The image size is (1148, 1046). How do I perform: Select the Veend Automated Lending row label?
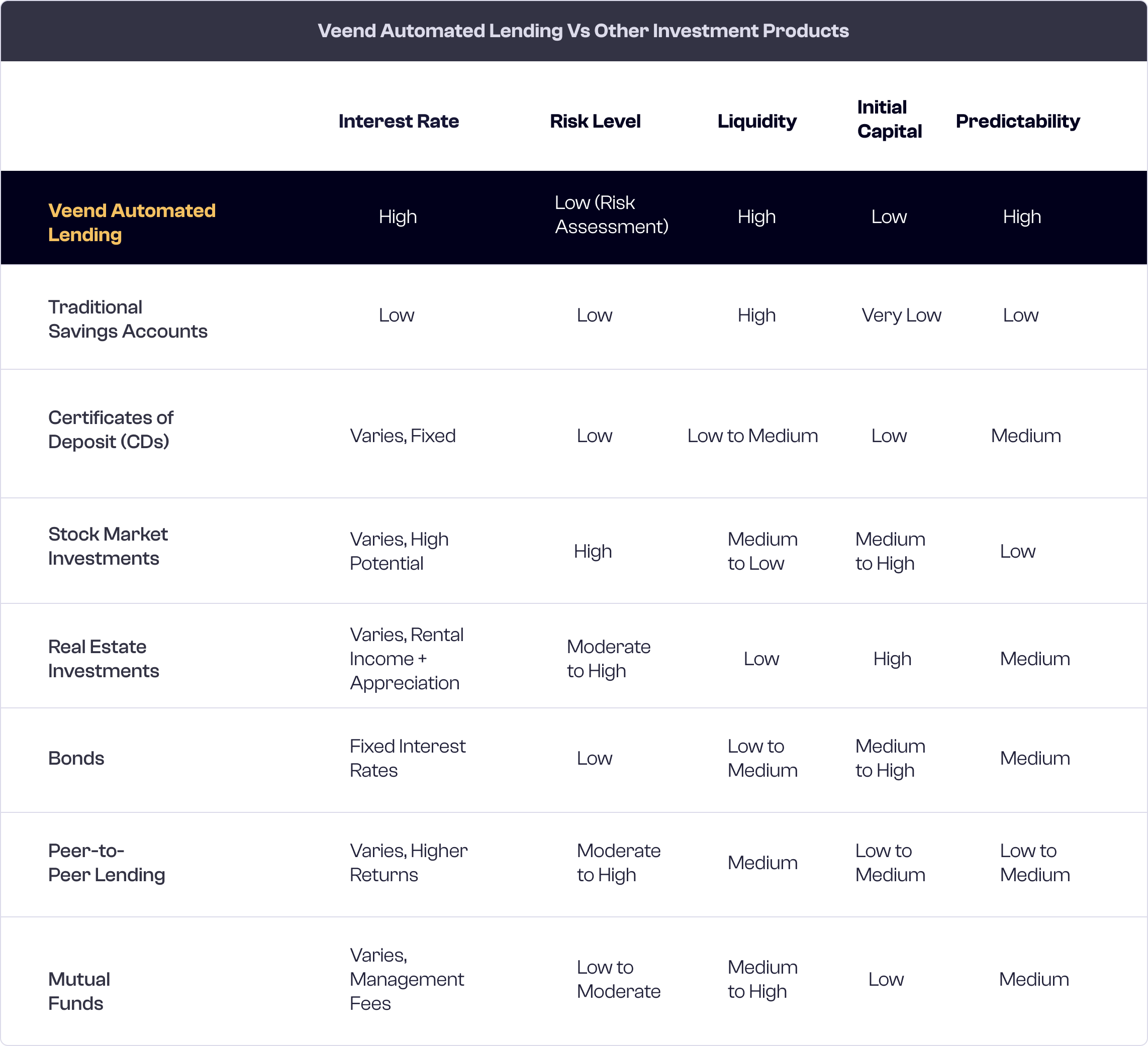(x=132, y=223)
